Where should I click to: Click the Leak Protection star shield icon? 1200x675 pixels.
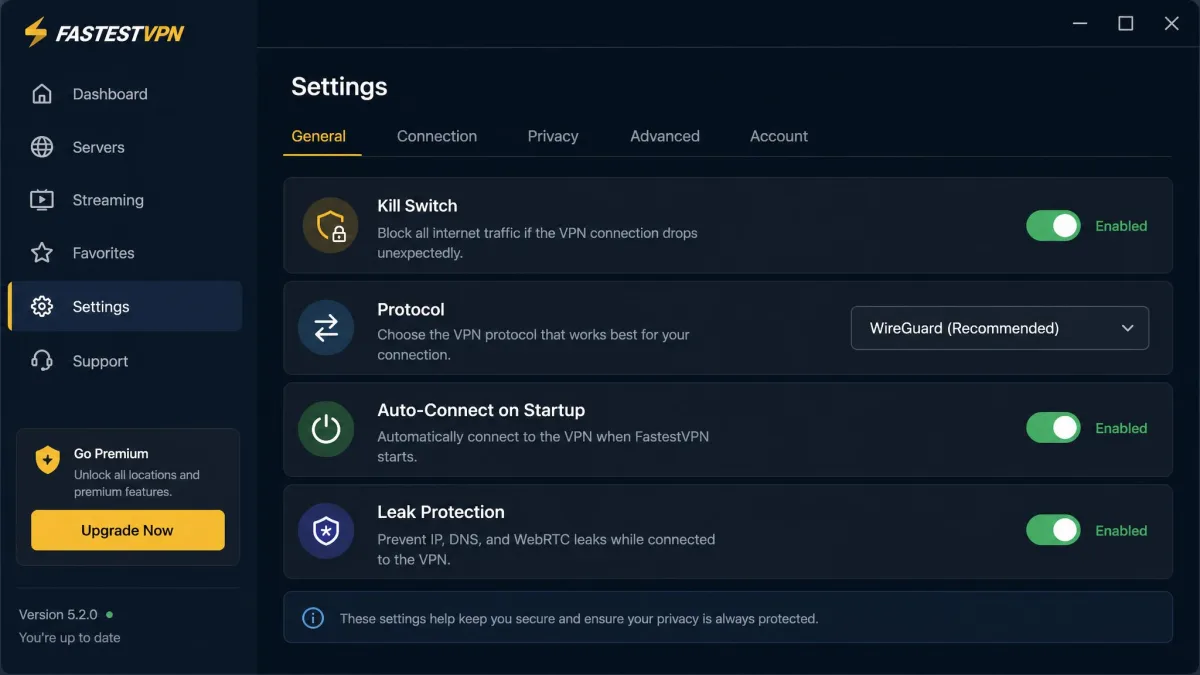click(x=326, y=531)
